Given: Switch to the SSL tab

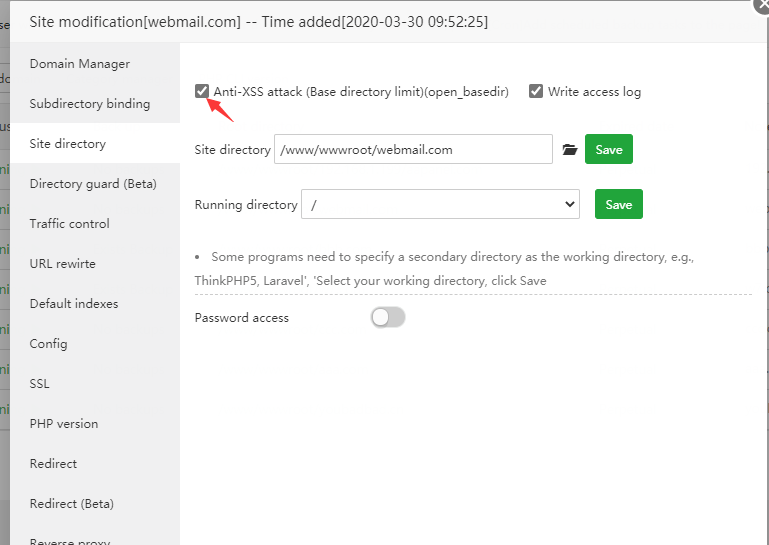Looking at the screenshot, I should (x=40, y=384).
